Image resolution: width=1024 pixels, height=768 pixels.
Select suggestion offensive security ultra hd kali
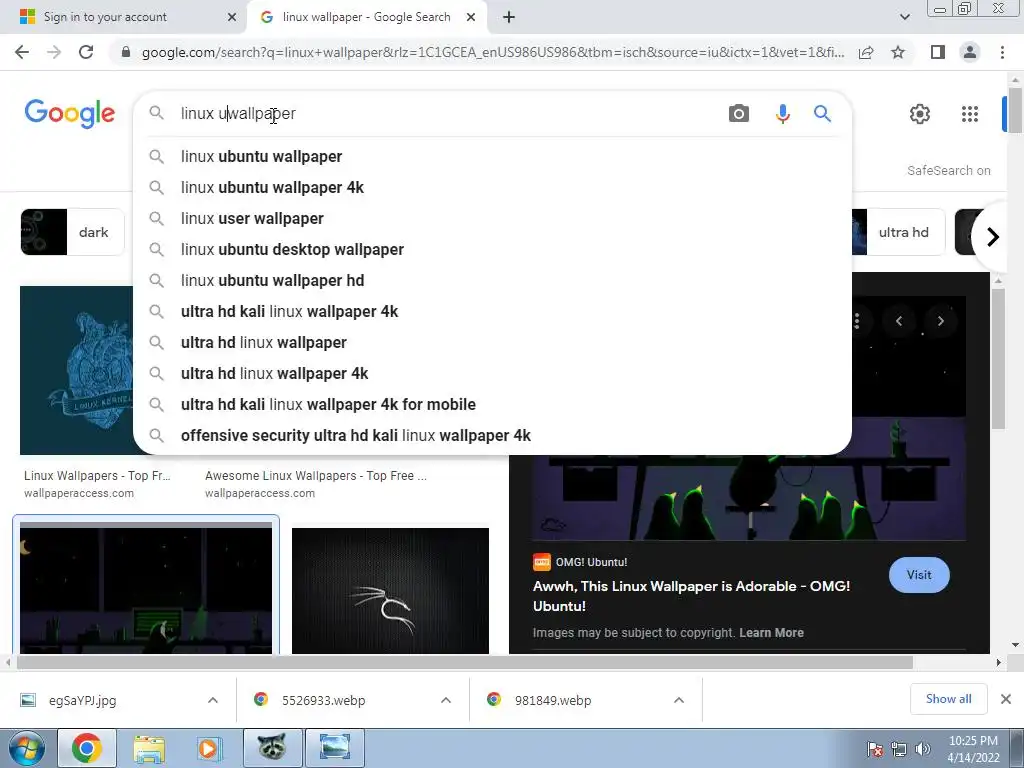pyautogui.click(x=492, y=436)
